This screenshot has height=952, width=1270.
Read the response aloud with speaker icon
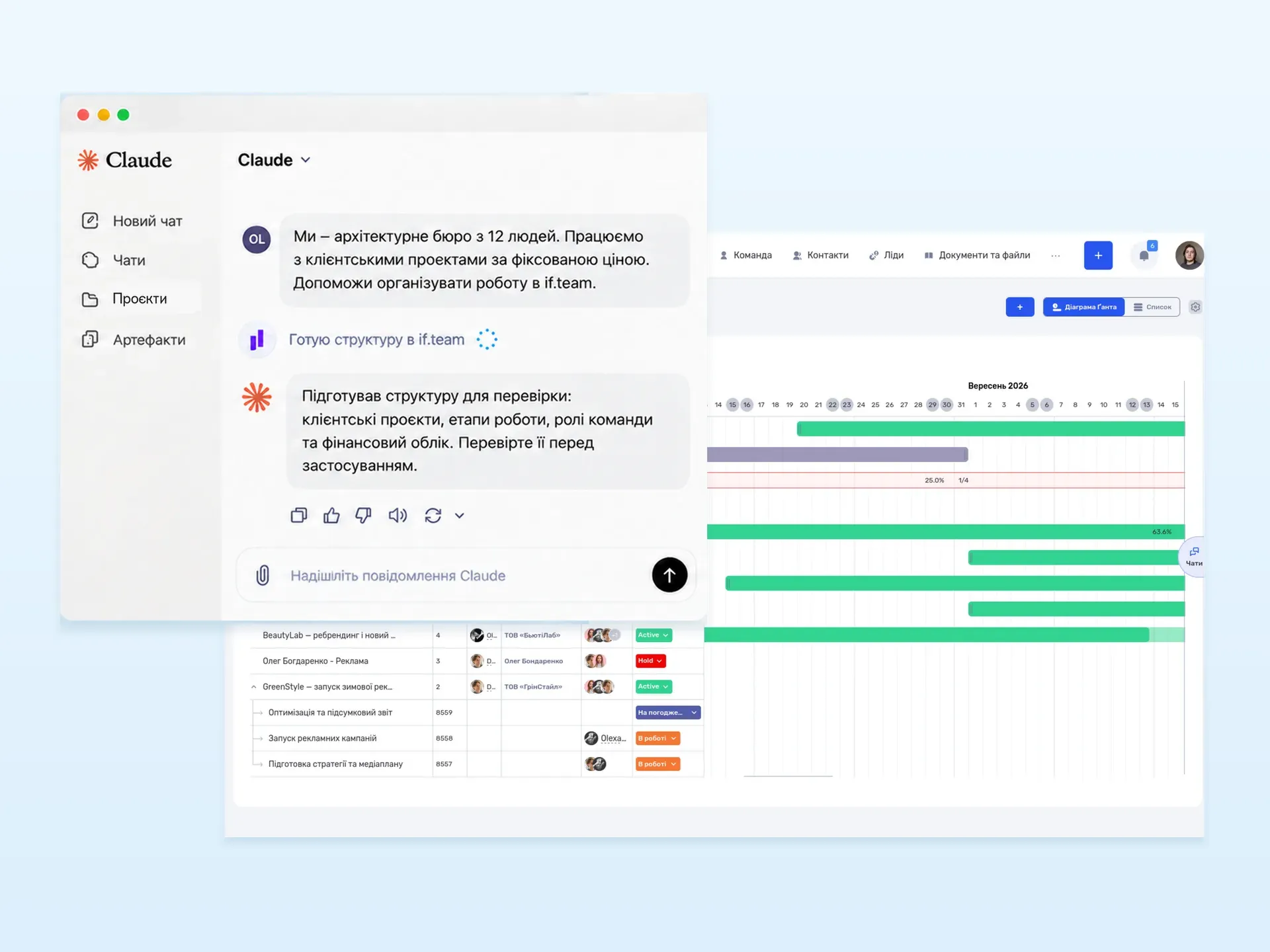point(398,516)
